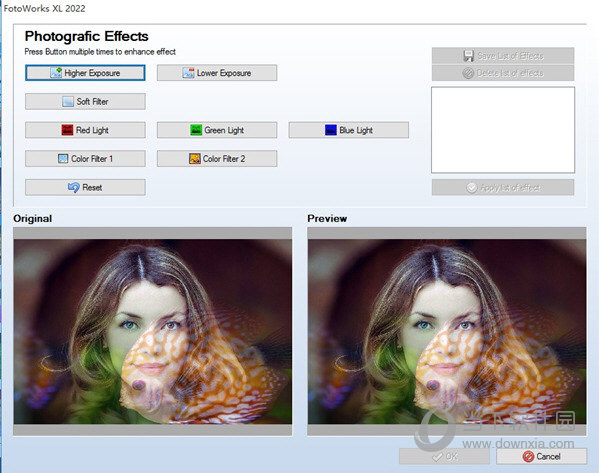Add Blue Light to the photo
The height and width of the screenshot is (473, 599).
tap(349, 130)
